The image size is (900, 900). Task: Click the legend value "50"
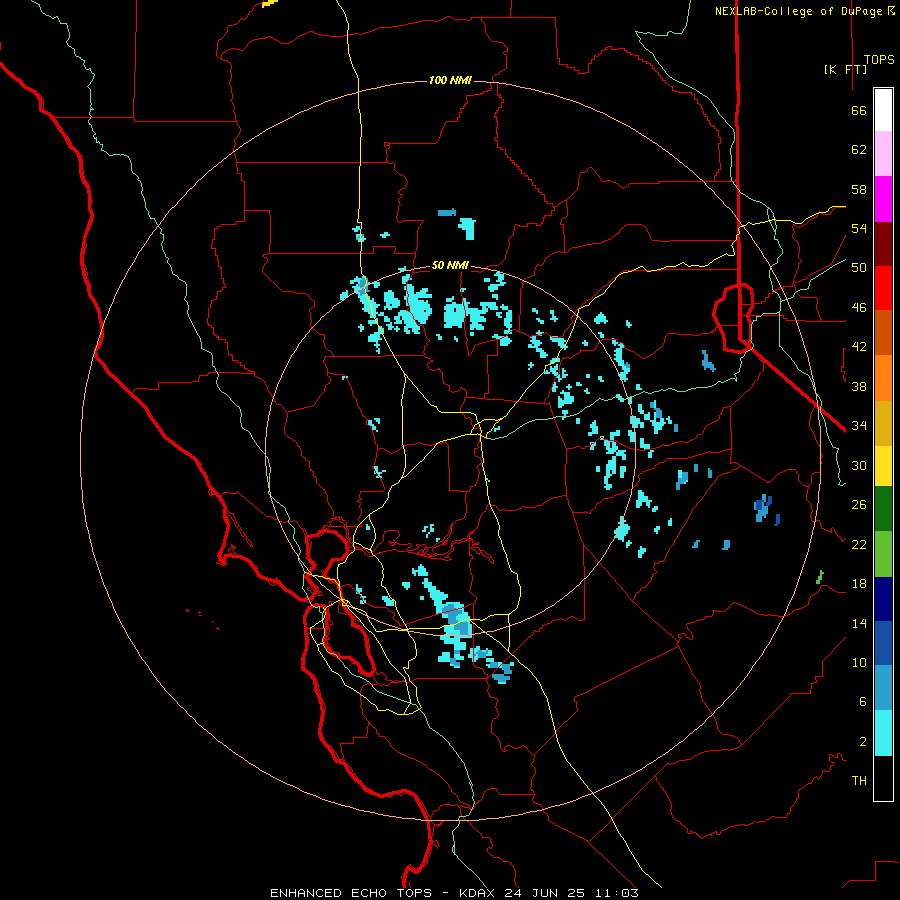tap(859, 267)
